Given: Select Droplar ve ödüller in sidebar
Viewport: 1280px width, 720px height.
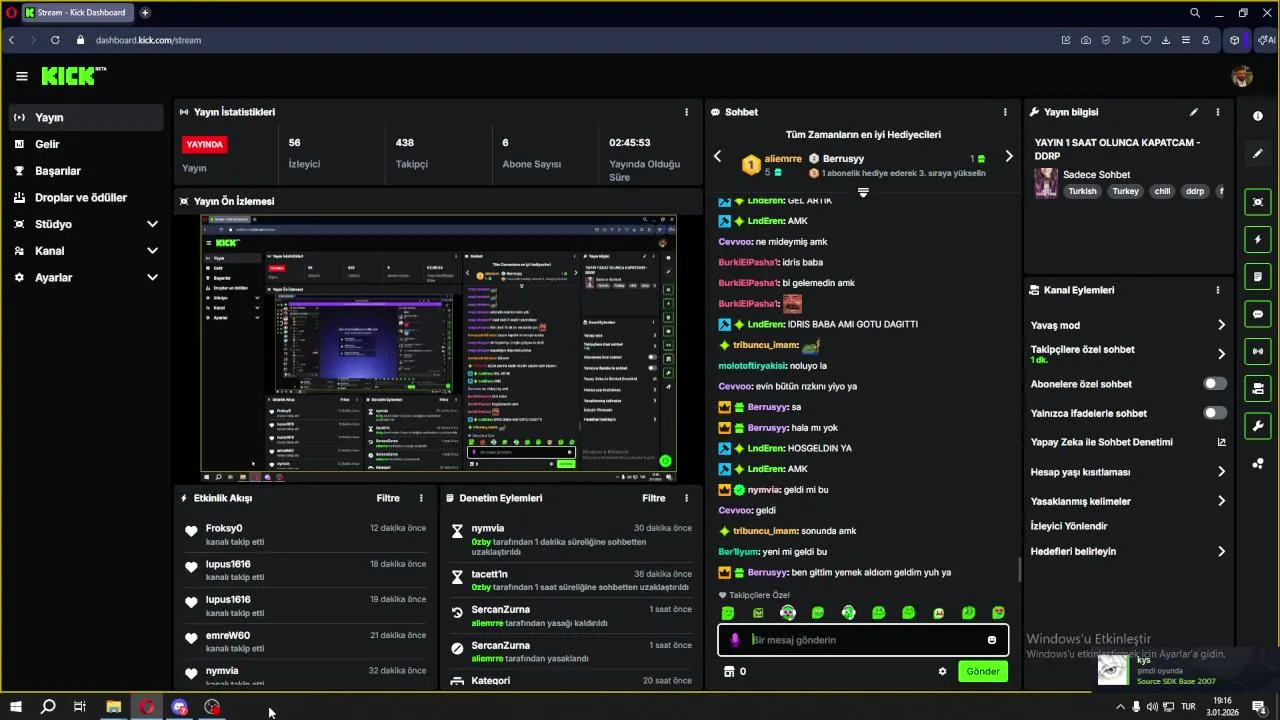Looking at the screenshot, I should 87,198.
